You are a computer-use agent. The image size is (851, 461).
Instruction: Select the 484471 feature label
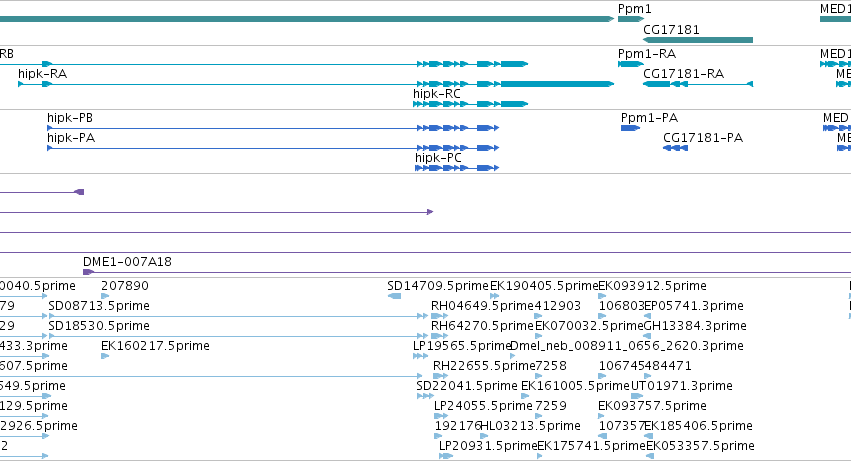668,366
